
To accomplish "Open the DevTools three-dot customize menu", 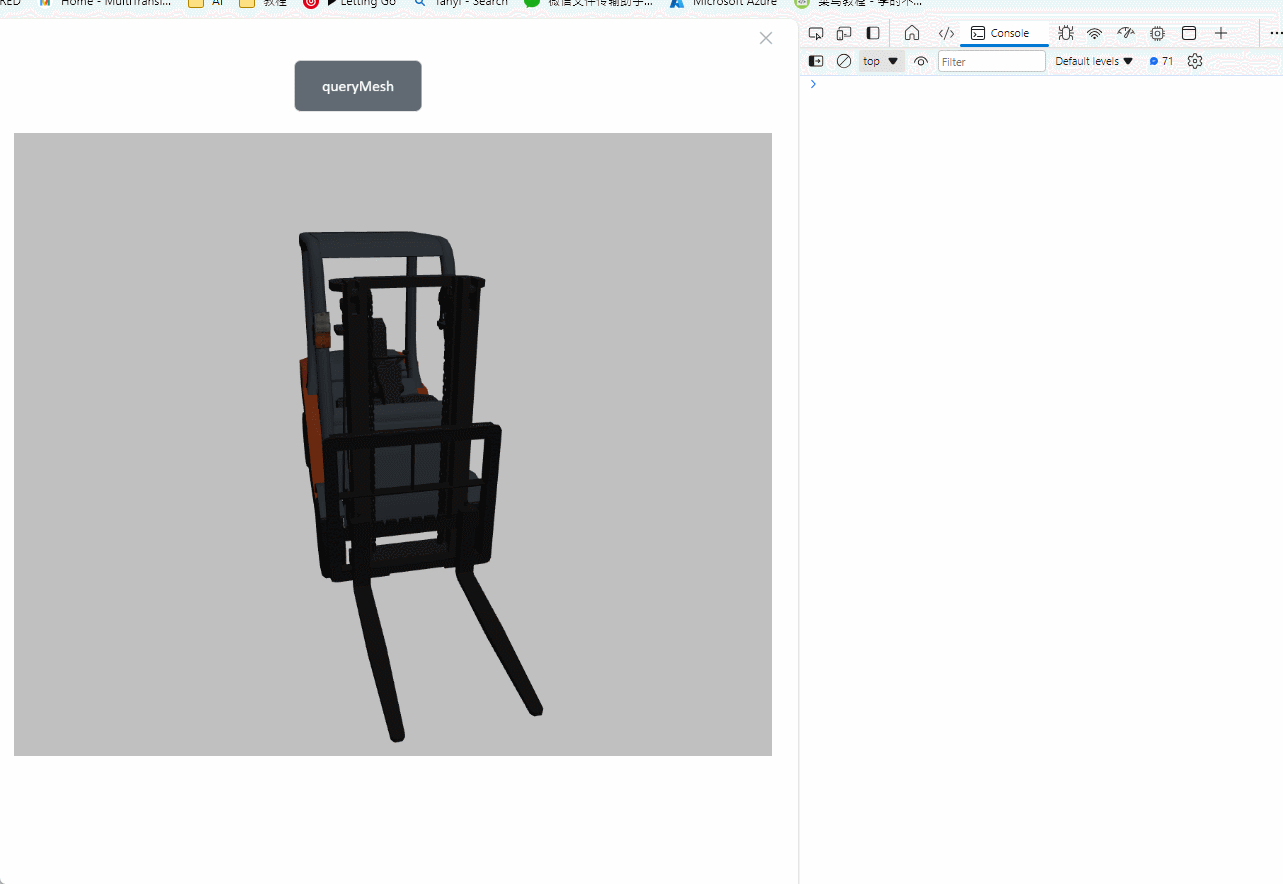I will (1275, 33).
